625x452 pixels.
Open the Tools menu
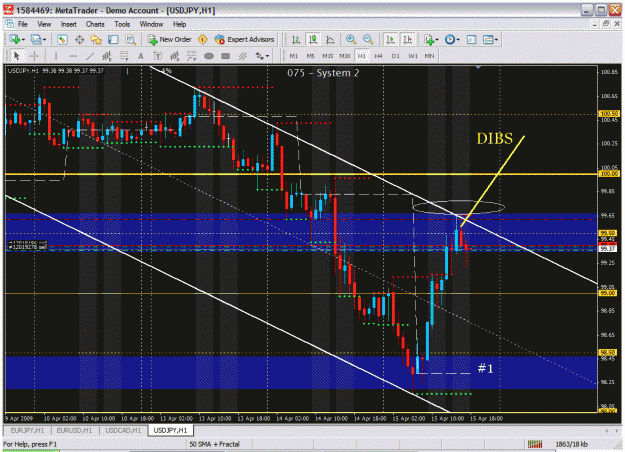pyautogui.click(x=122, y=24)
